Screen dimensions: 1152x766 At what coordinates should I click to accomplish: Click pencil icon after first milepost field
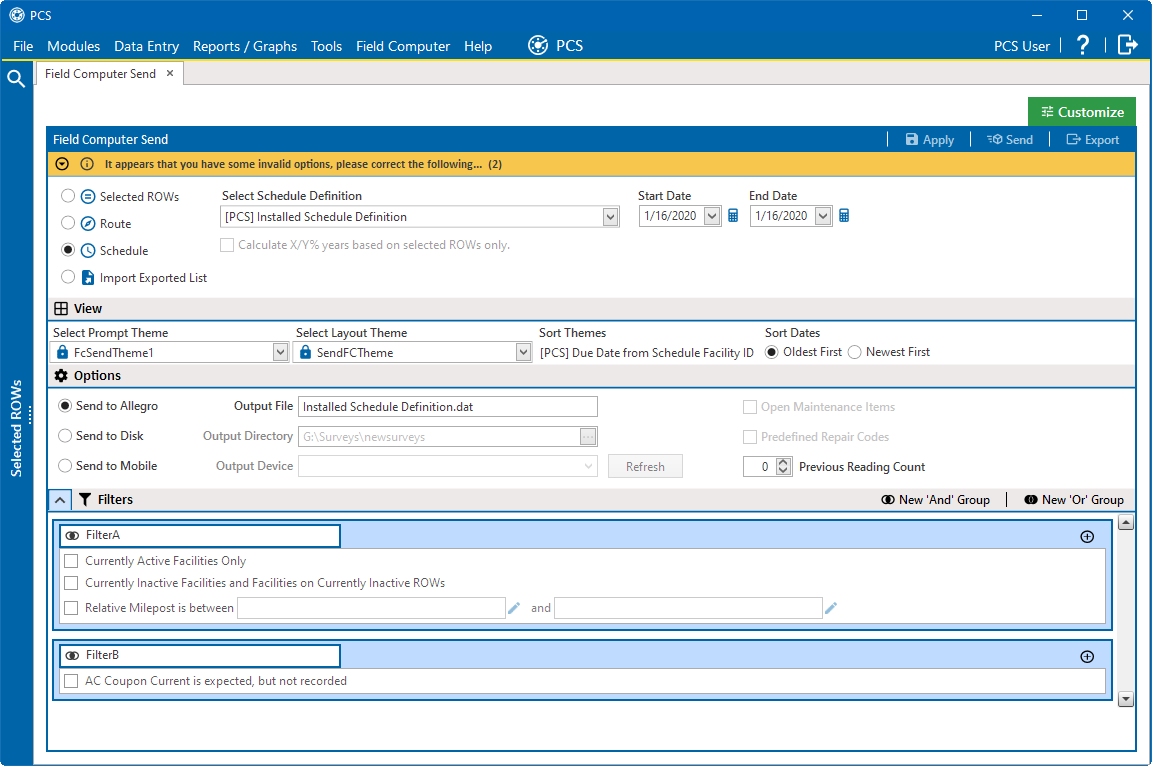514,608
